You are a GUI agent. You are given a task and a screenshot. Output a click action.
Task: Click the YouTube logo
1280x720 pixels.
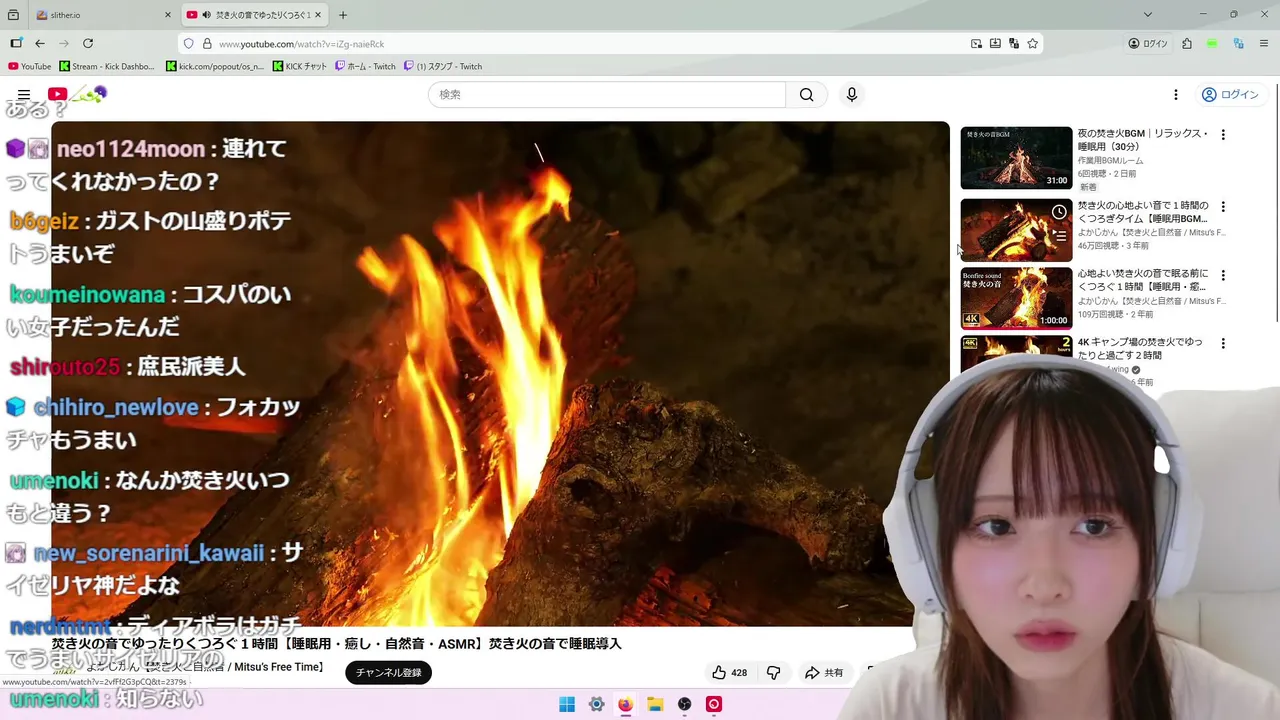tap(77, 94)
